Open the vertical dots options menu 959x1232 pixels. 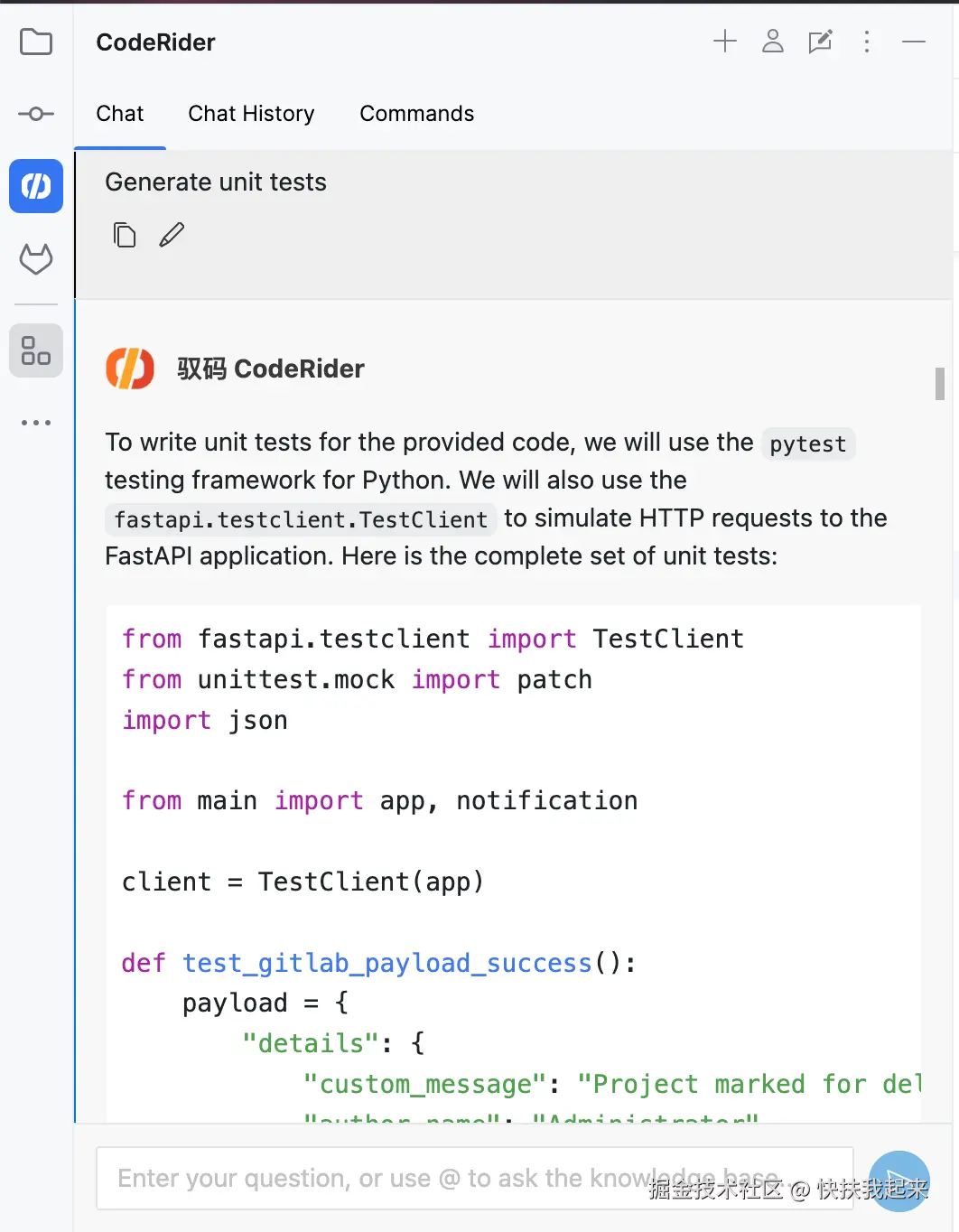(867, 42)
